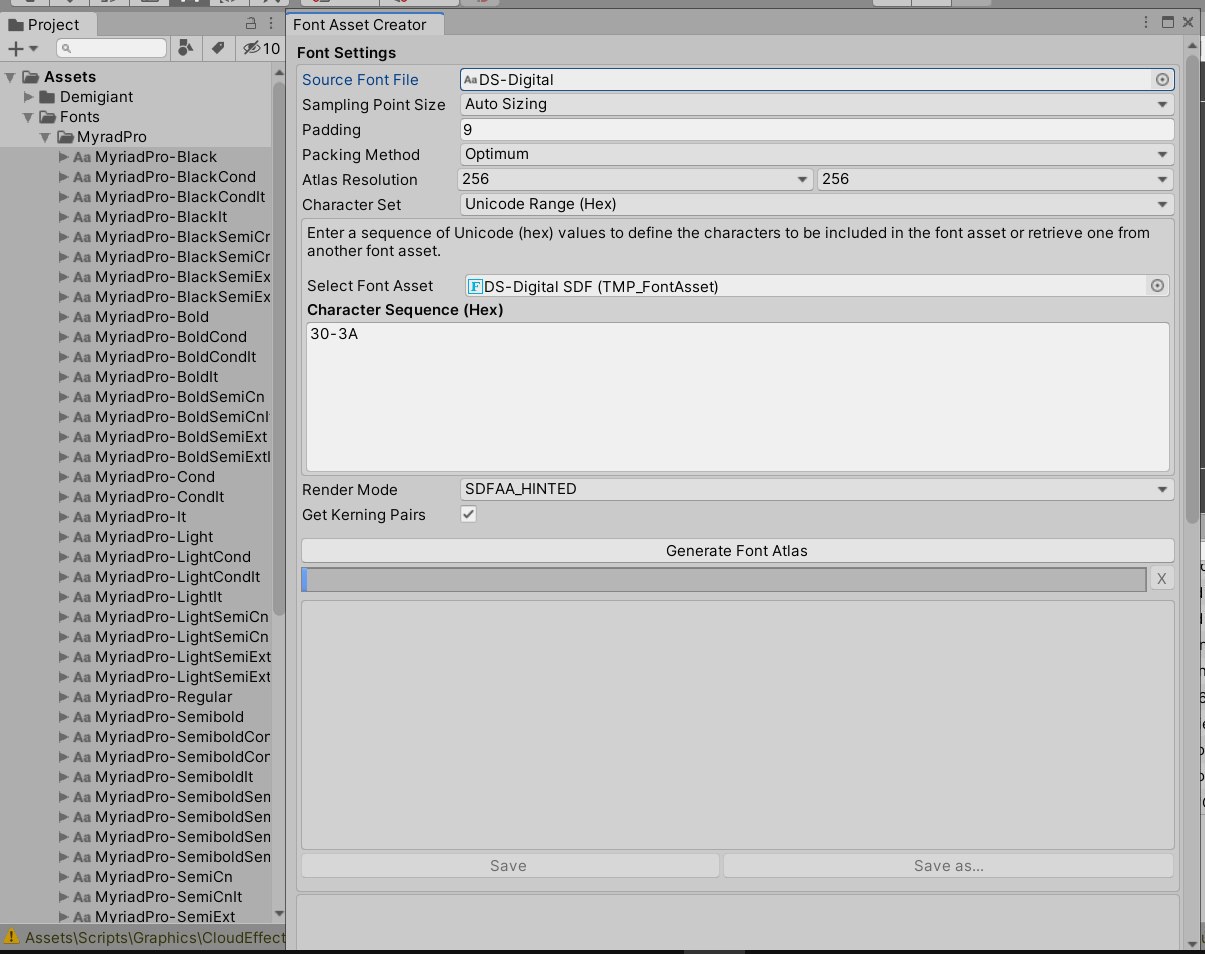Select MyriadPro-BlackIt font
The width and height of the screenshot is (1205, 954).
pyautogui.click(x=161, y=217)
